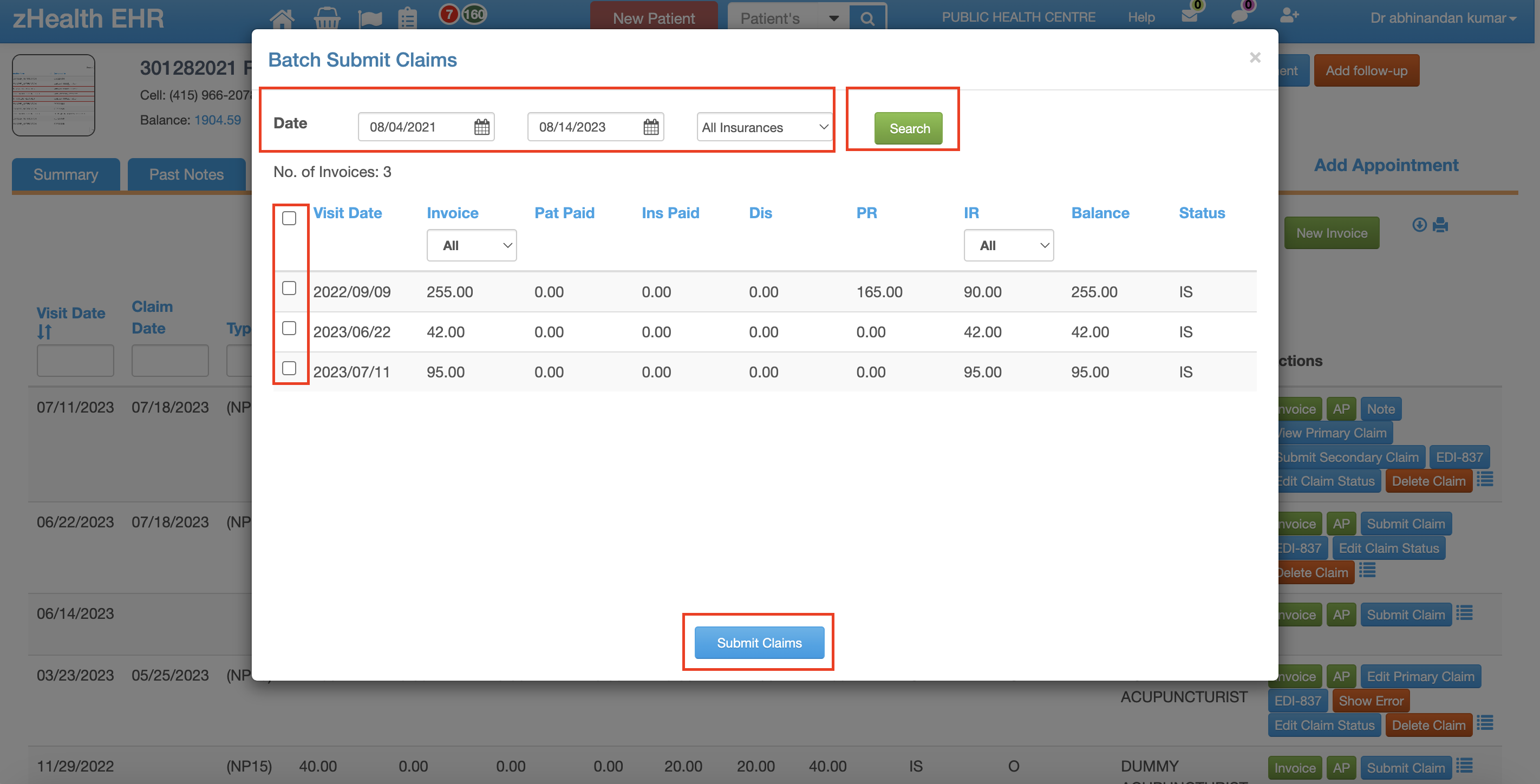Open list icon beside Delete Claim for 07/11/2023

click(1485, 479)
